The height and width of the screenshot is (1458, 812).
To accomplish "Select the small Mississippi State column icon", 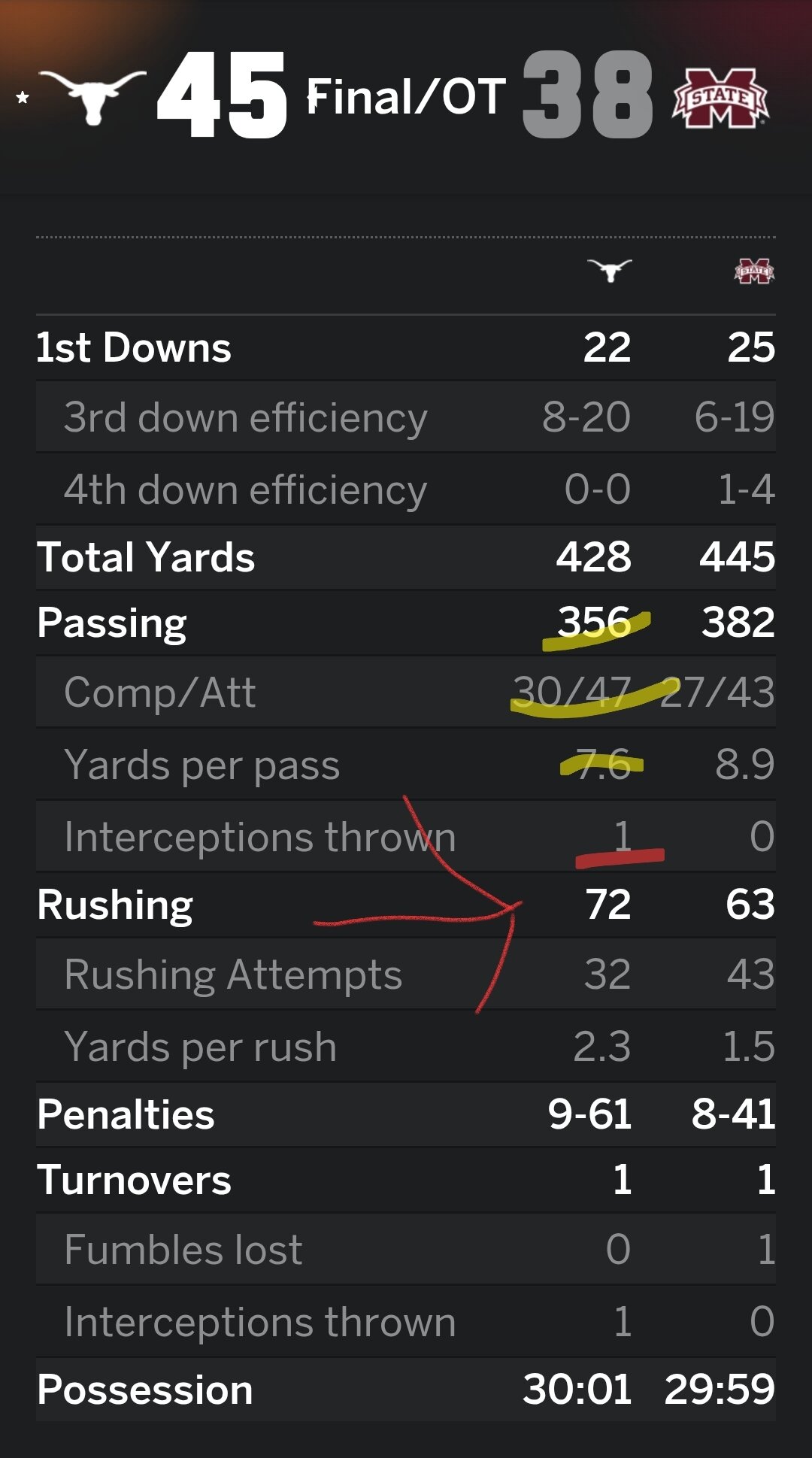I will point(754,271).
